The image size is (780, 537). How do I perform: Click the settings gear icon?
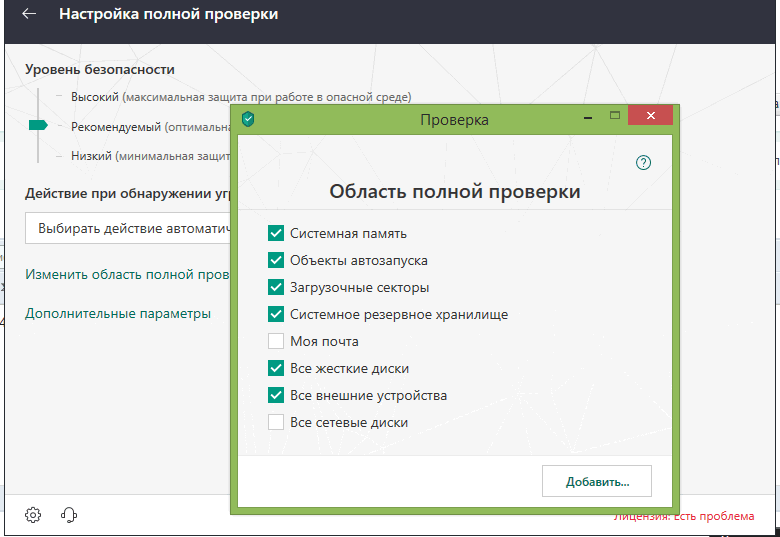pos(33,515)
